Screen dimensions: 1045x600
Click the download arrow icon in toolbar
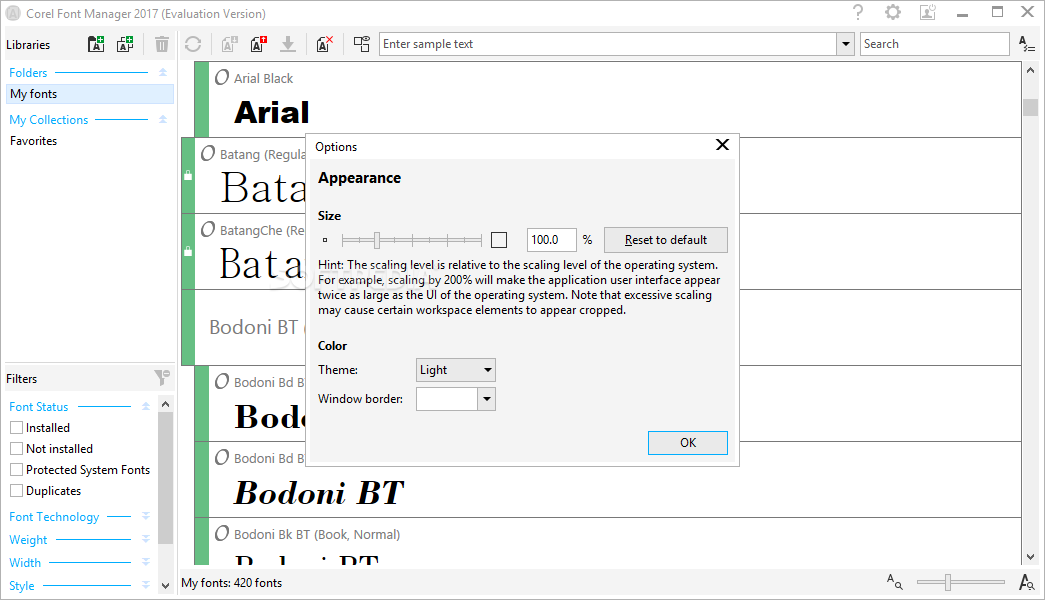coord(287,44)
